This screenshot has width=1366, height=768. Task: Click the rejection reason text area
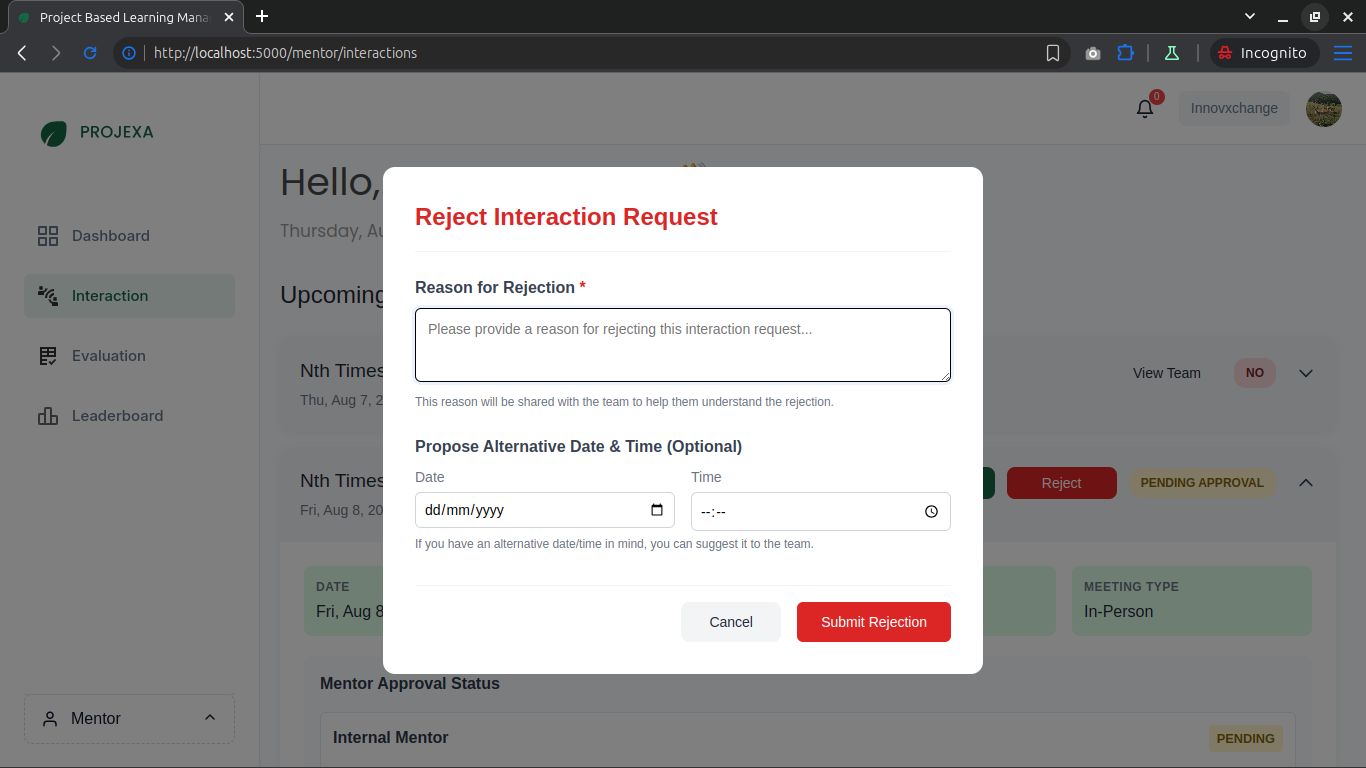(x=683, y=344)
